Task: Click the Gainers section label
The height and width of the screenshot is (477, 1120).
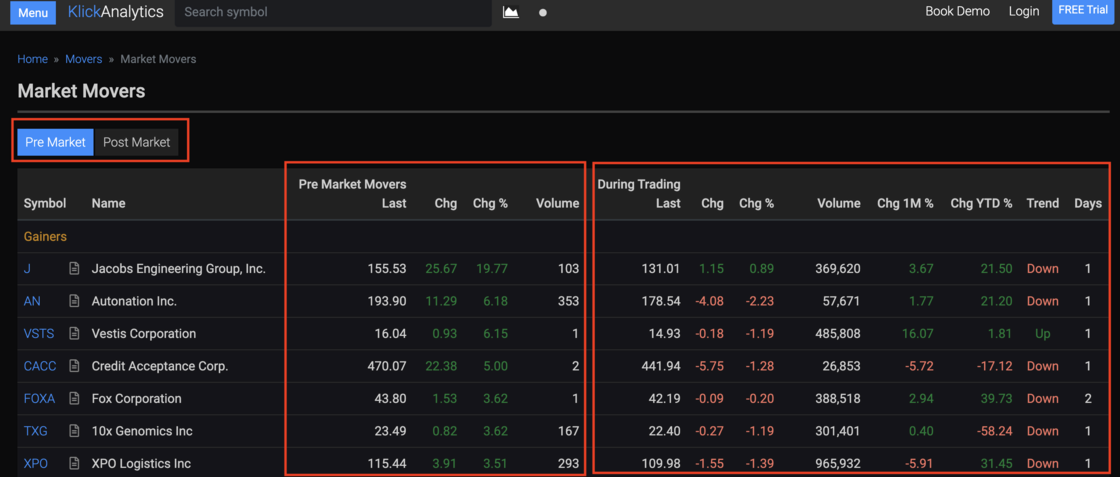Action: 45,236
